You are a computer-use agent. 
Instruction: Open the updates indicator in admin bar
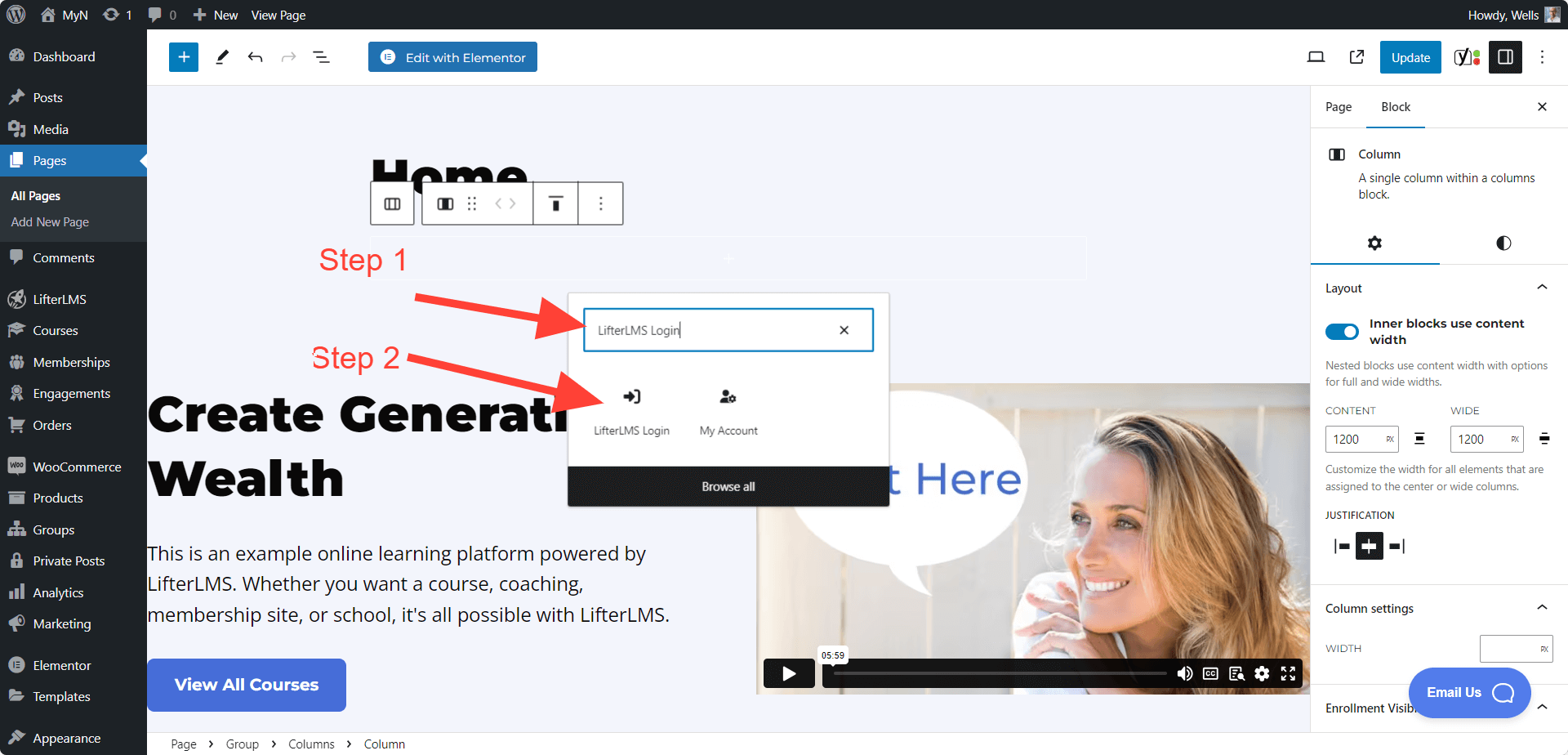(117, 15)
